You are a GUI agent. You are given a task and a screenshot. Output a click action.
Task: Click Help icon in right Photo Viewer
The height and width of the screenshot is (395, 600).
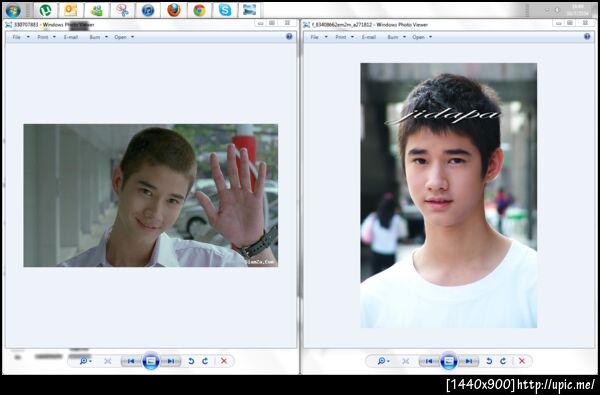click(587, 36)
